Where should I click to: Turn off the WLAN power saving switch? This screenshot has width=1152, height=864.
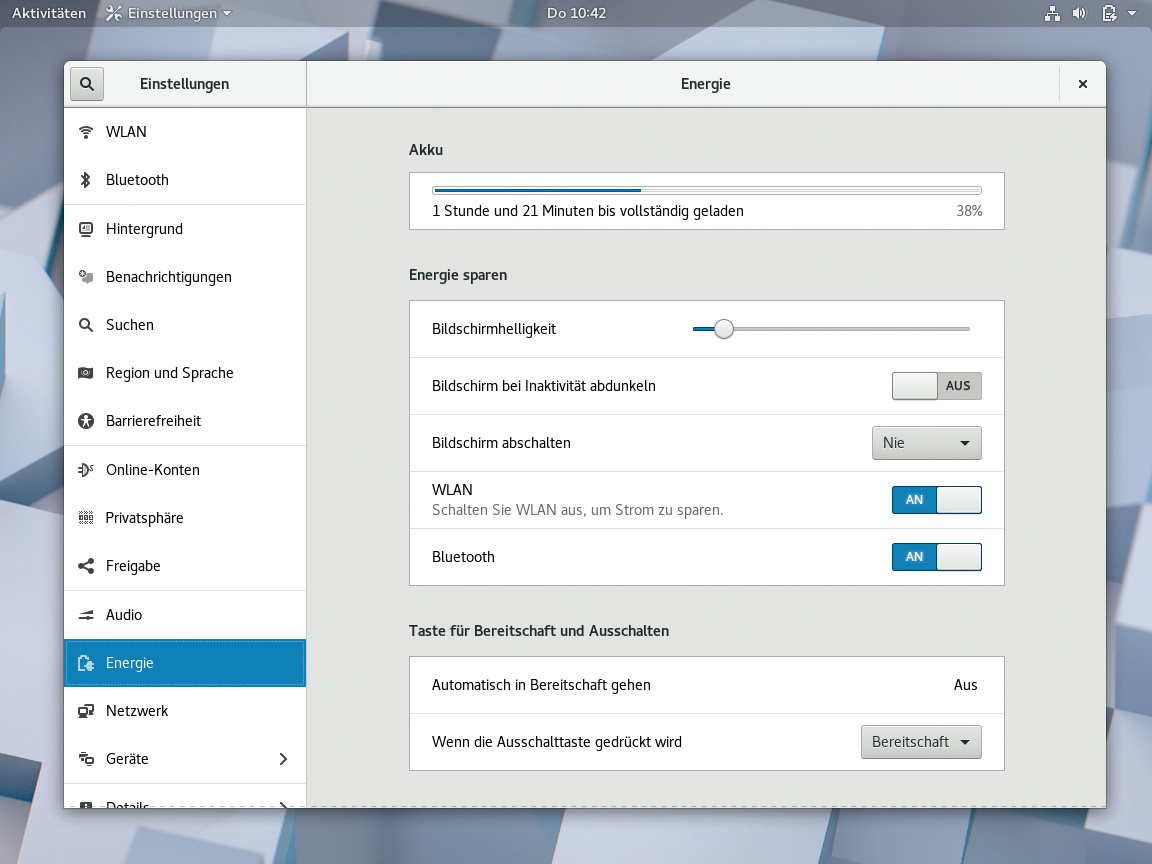tap(936, 500)
